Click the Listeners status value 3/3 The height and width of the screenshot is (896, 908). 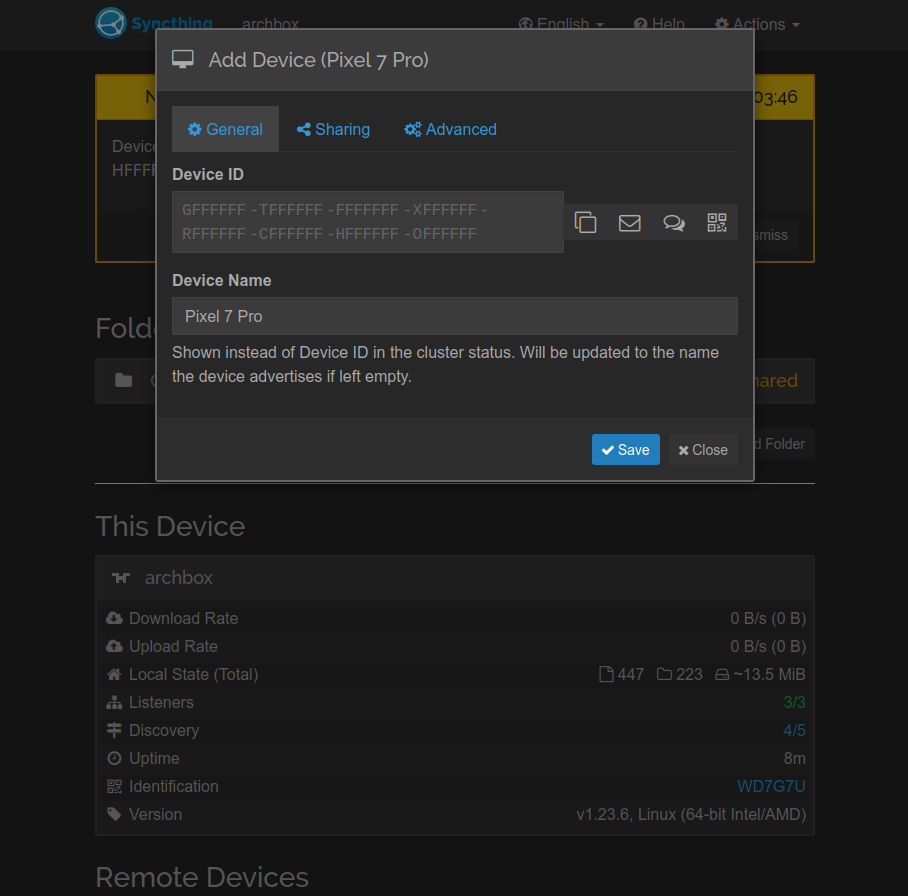pos(793,702)
